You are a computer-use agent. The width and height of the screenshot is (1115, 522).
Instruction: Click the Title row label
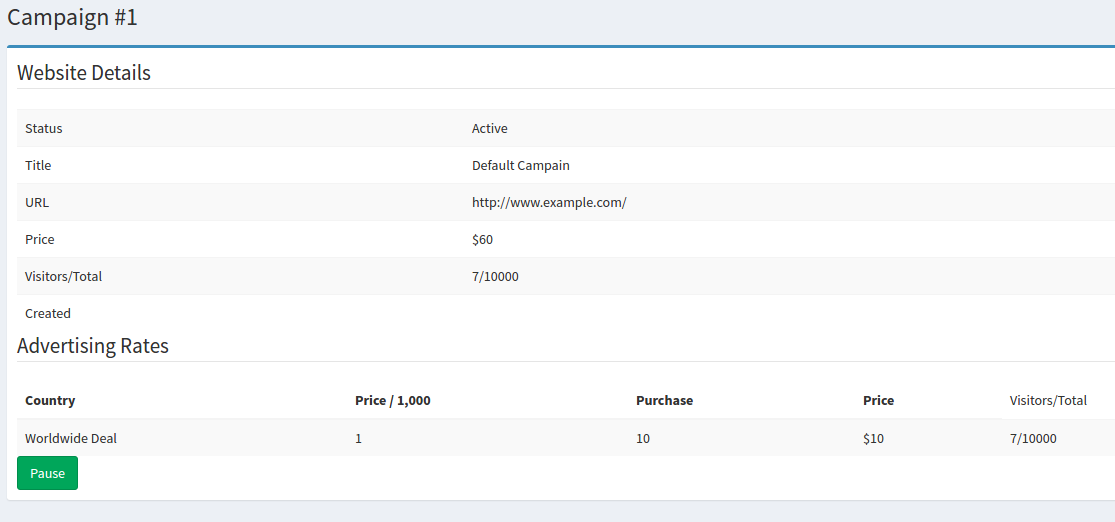[x=38, y=165]
